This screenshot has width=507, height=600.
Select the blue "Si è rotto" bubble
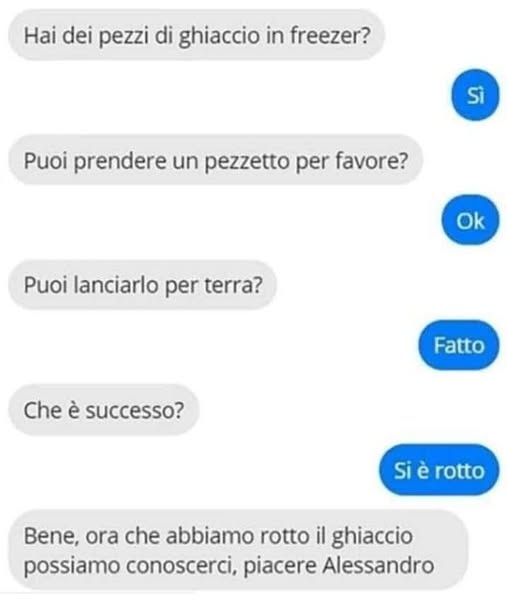click(439, 470)
